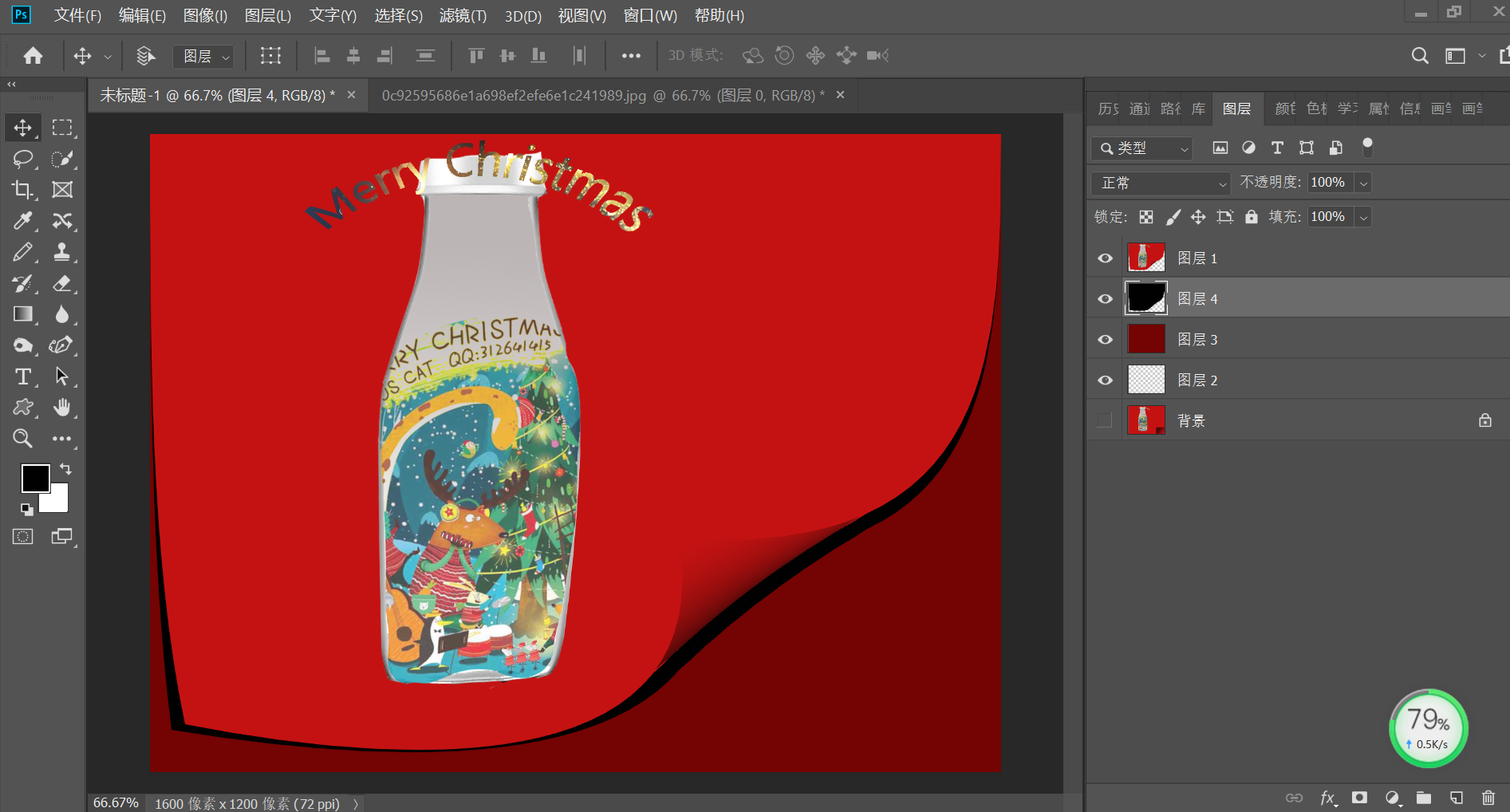Open Edit Toolbar three-dots button
This screenshot has width=1510, height=812.
(62, 439)
